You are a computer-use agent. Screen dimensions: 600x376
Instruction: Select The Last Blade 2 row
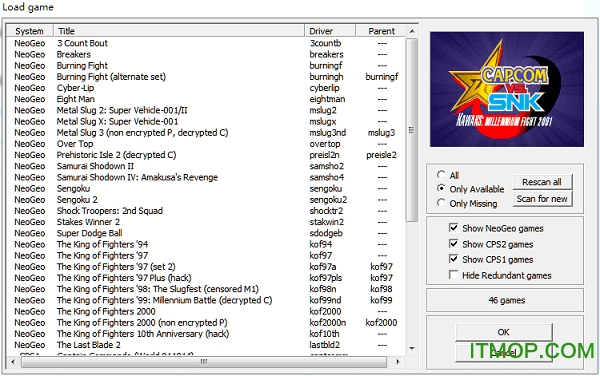click(206, 345)
